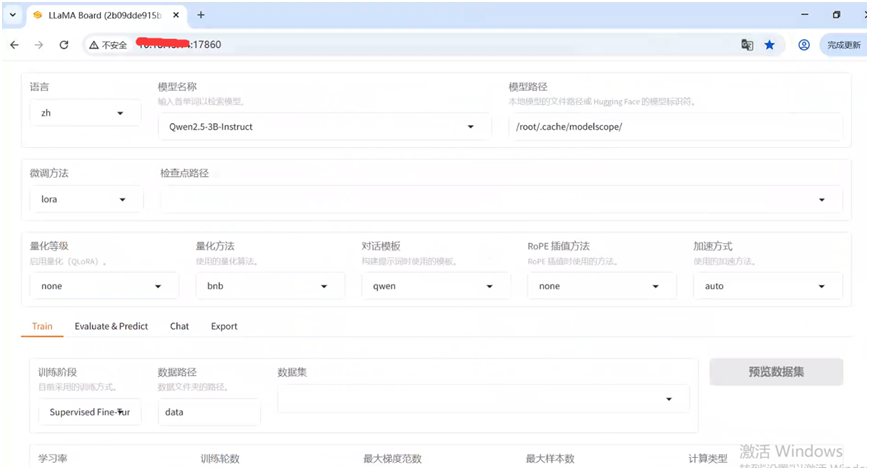
Task: Click the 模型路径 input field
Action: click(x=675, y=127)
